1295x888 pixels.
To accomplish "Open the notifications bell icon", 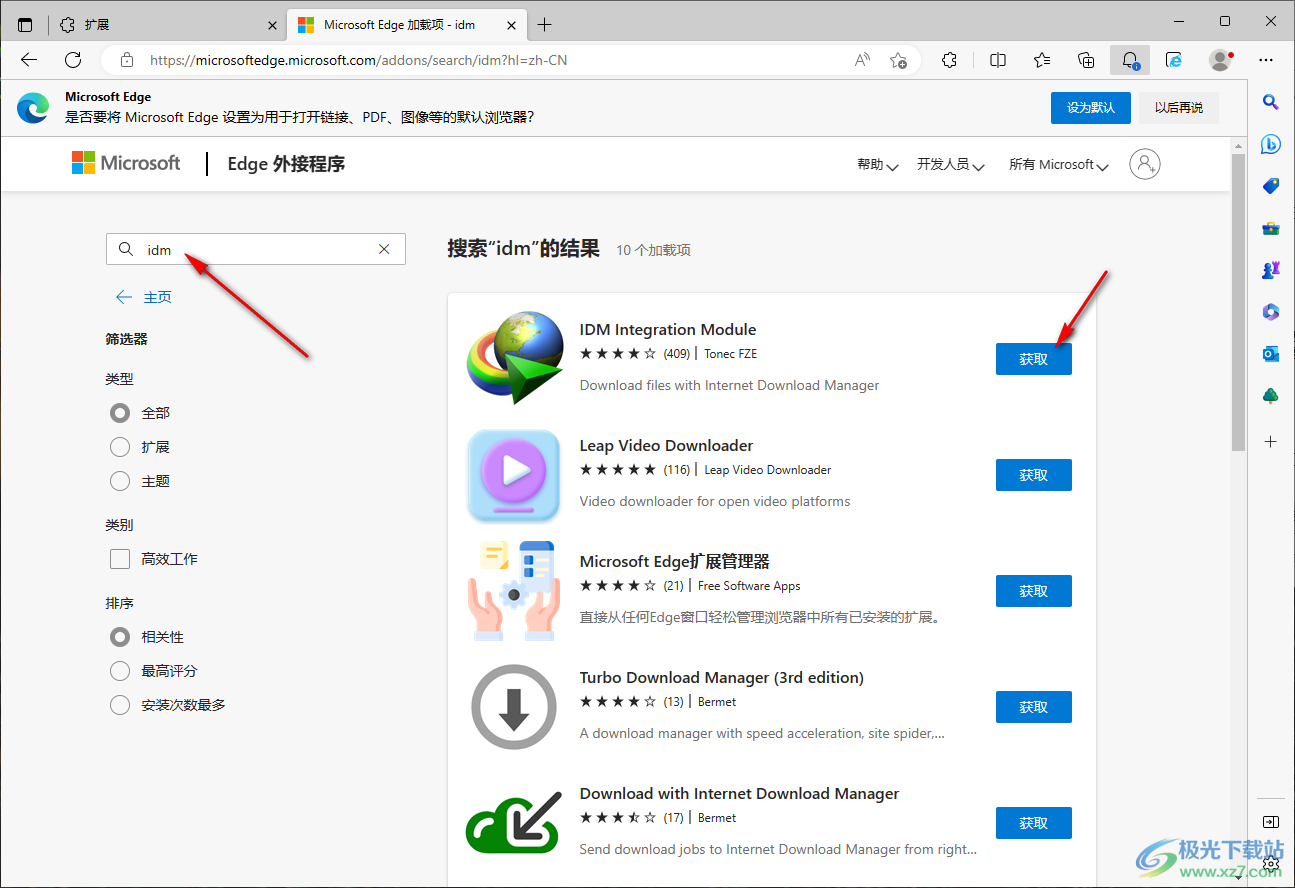I will point(1130,60).
